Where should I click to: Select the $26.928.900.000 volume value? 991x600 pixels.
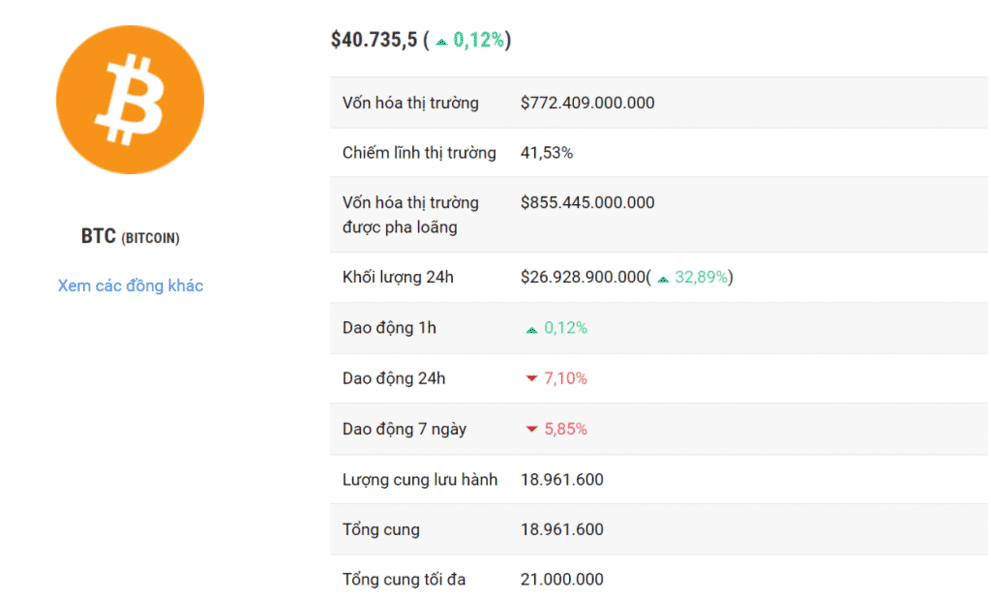(582, 277)
